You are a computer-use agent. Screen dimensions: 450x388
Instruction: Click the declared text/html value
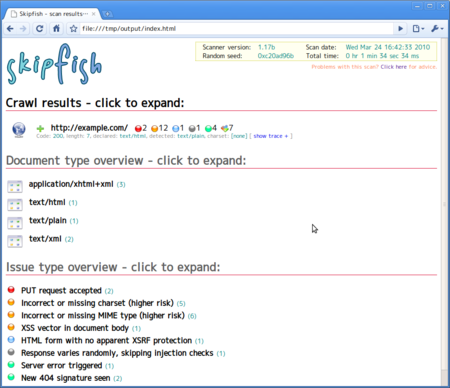click(x=133, y=136)
